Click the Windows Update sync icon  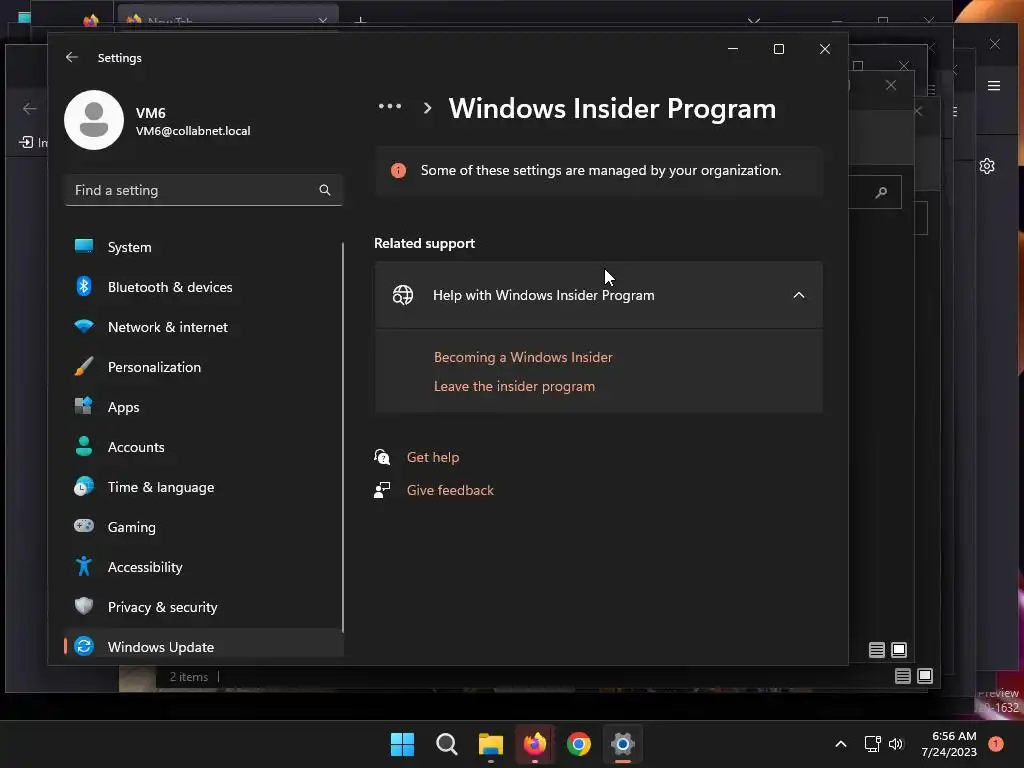click(x=84, y=646)
